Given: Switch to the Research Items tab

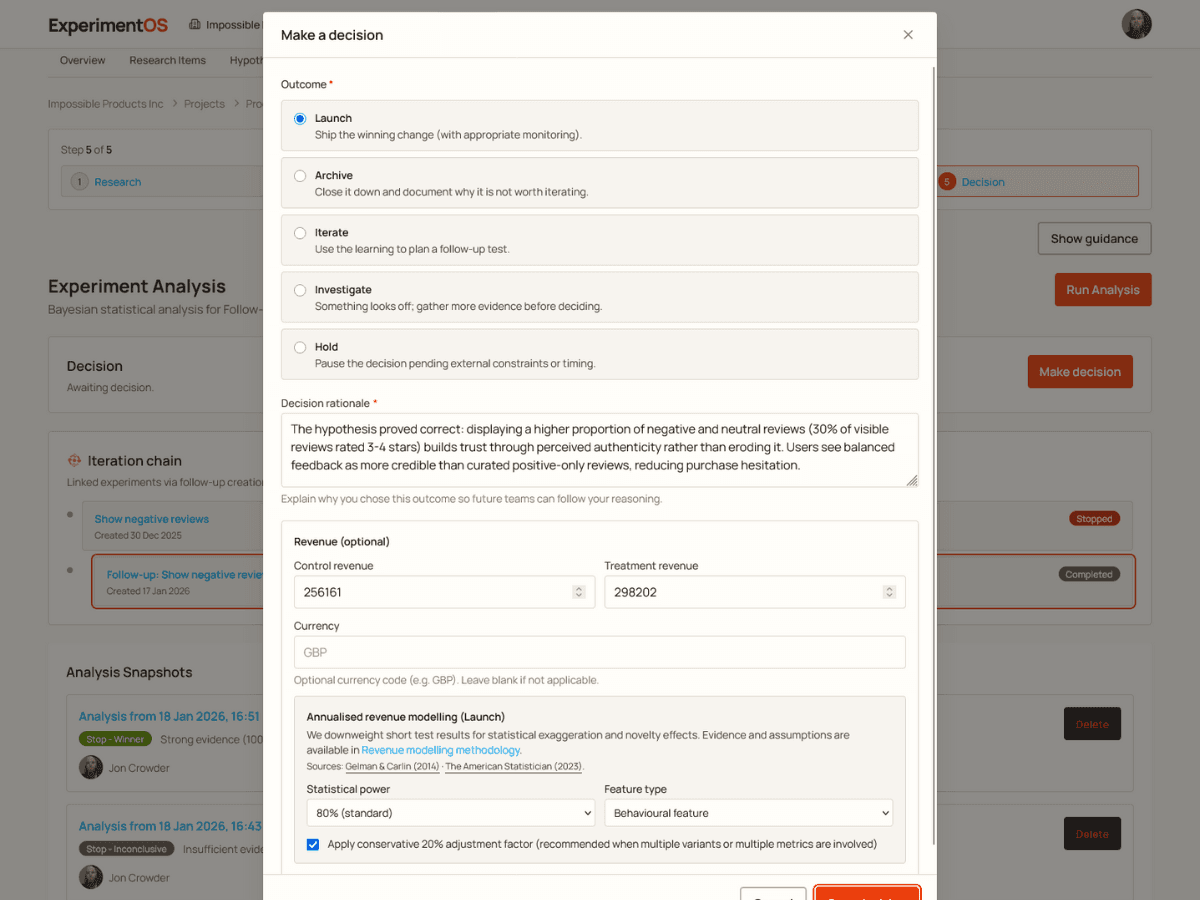Looking at the screenshot, I should pyautogui.click(x=167, y=60).
